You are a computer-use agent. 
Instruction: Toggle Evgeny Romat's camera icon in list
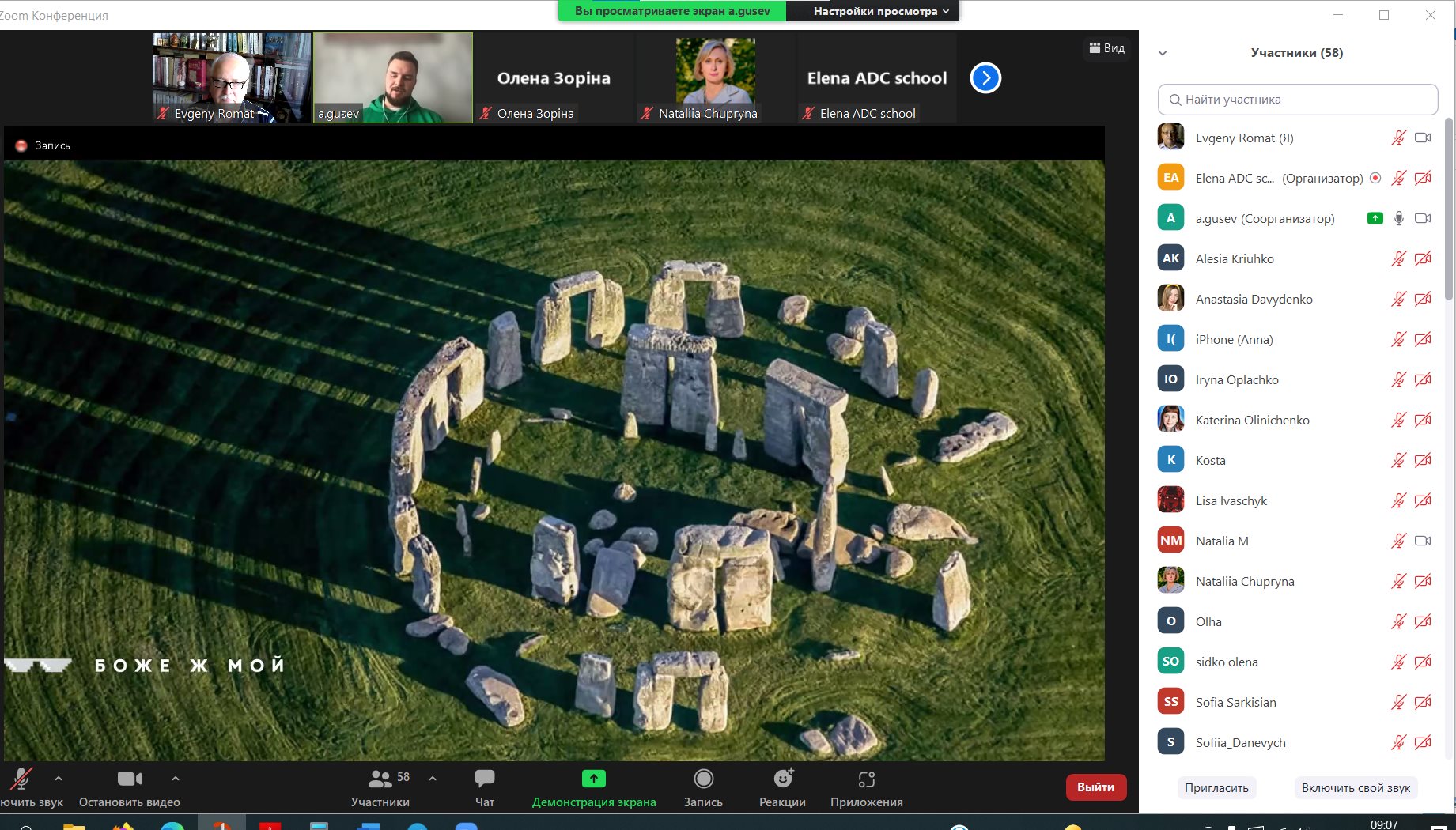click(1422, 138)
